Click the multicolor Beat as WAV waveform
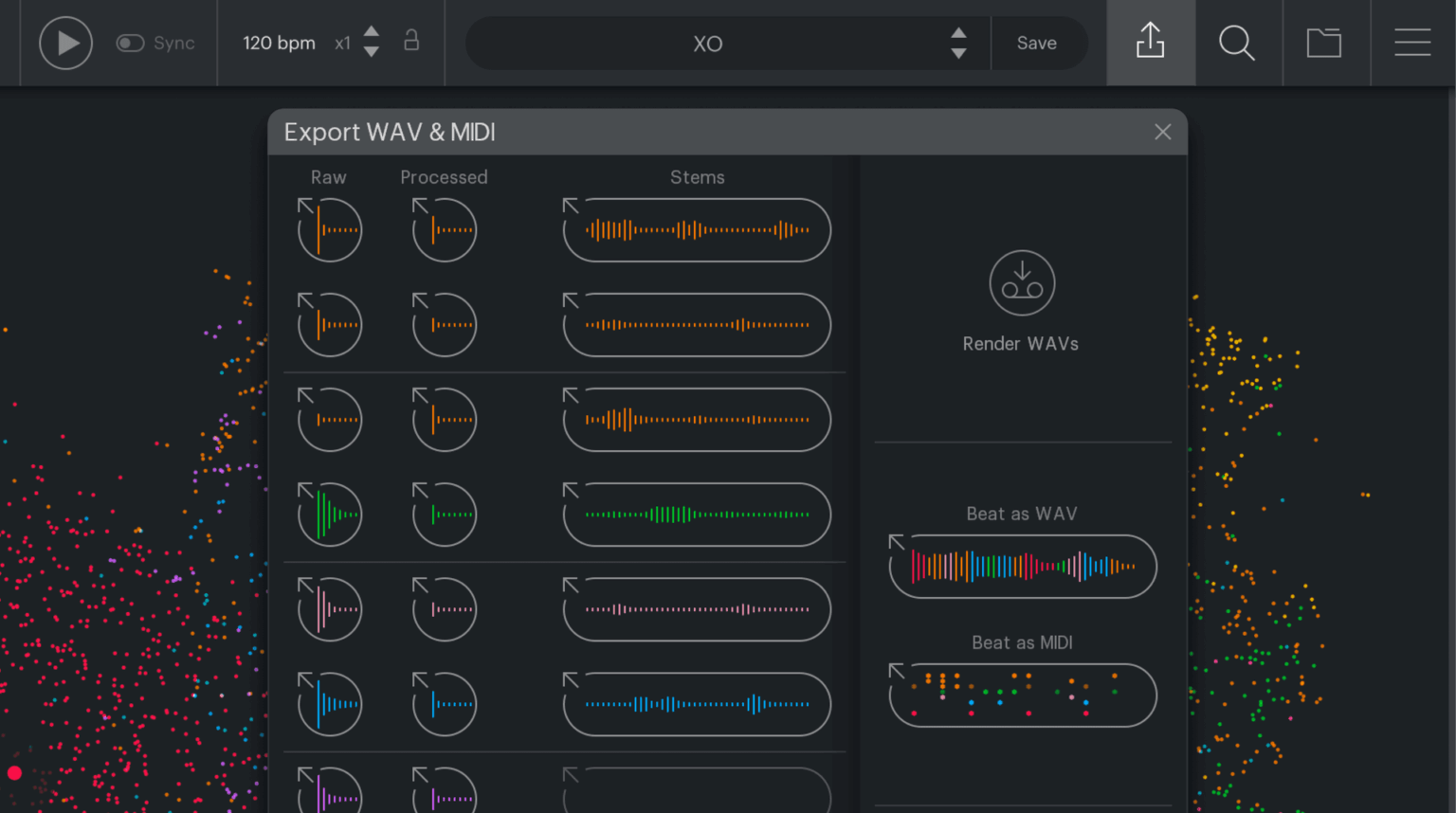This screenshot has width=1456, height=813. (x=1022, y=566)
